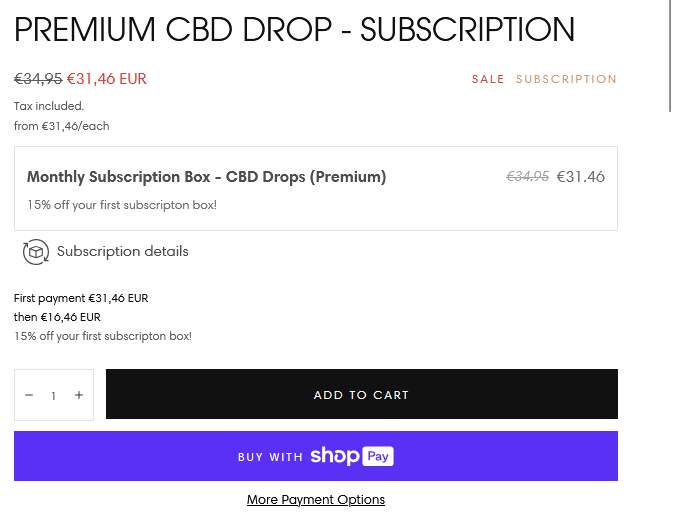Expand Subscription details
Viewport: 673px width, 527px height.
point(123,251)
